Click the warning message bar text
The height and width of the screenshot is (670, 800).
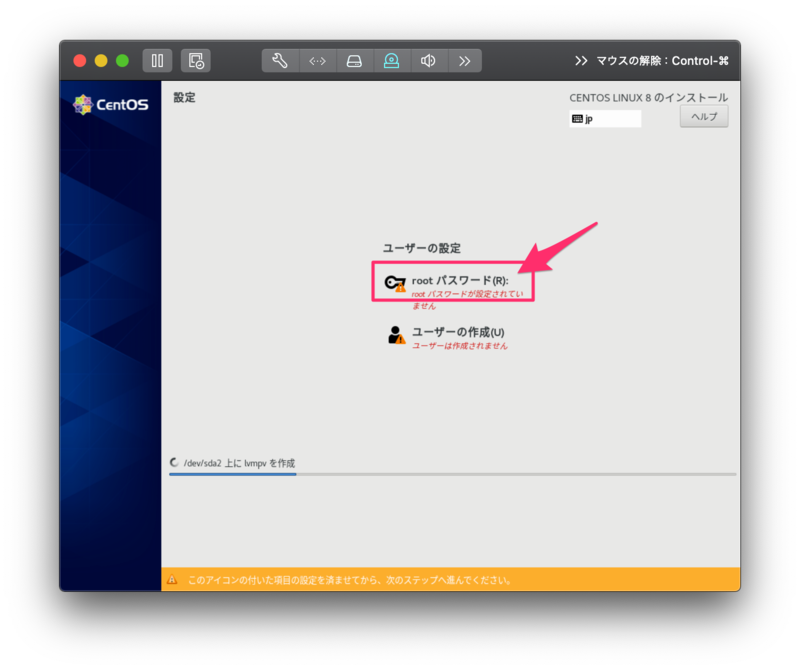pyautogui.click(x=350, y=580)
